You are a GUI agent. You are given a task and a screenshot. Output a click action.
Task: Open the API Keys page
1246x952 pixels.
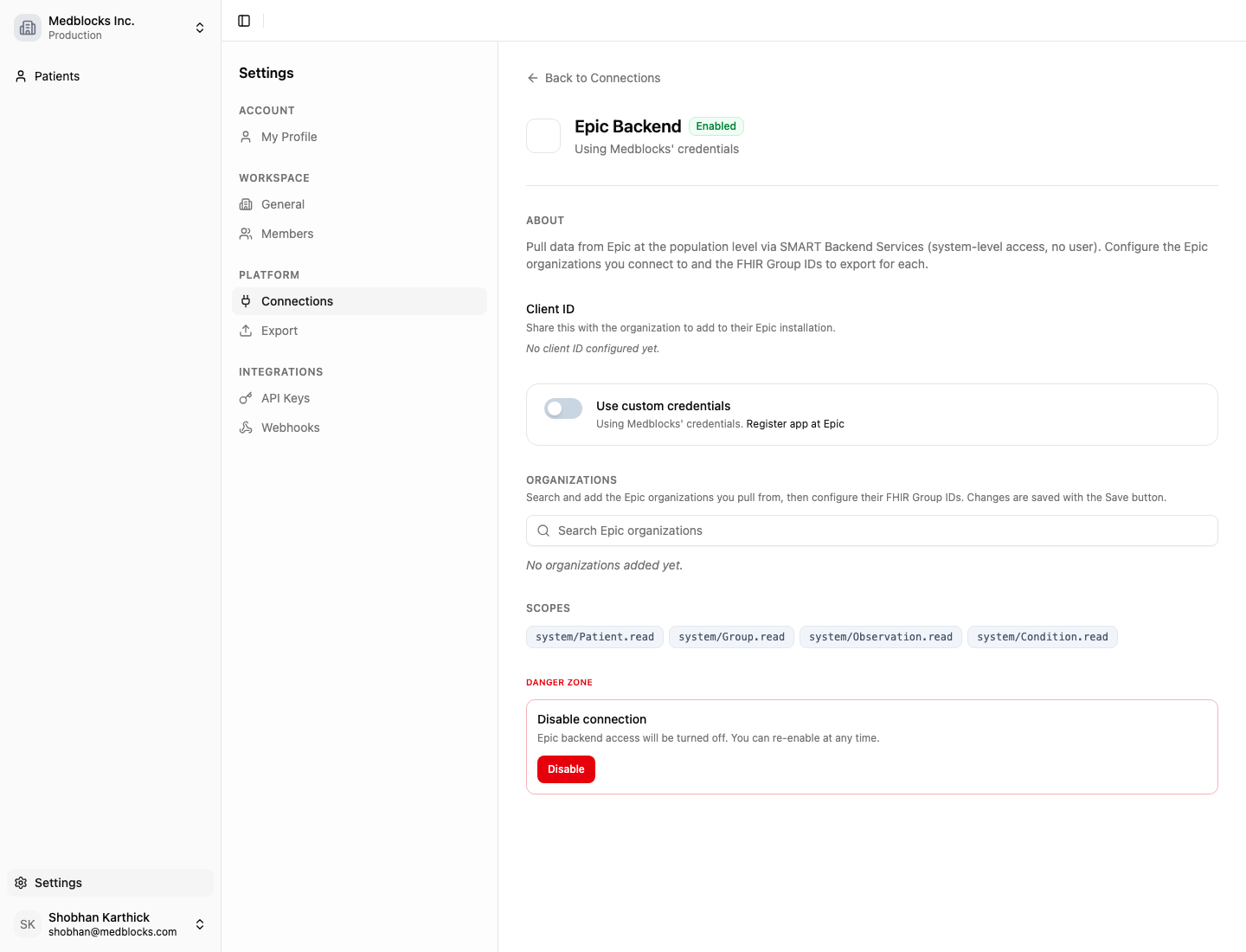(x=359, y=398)
